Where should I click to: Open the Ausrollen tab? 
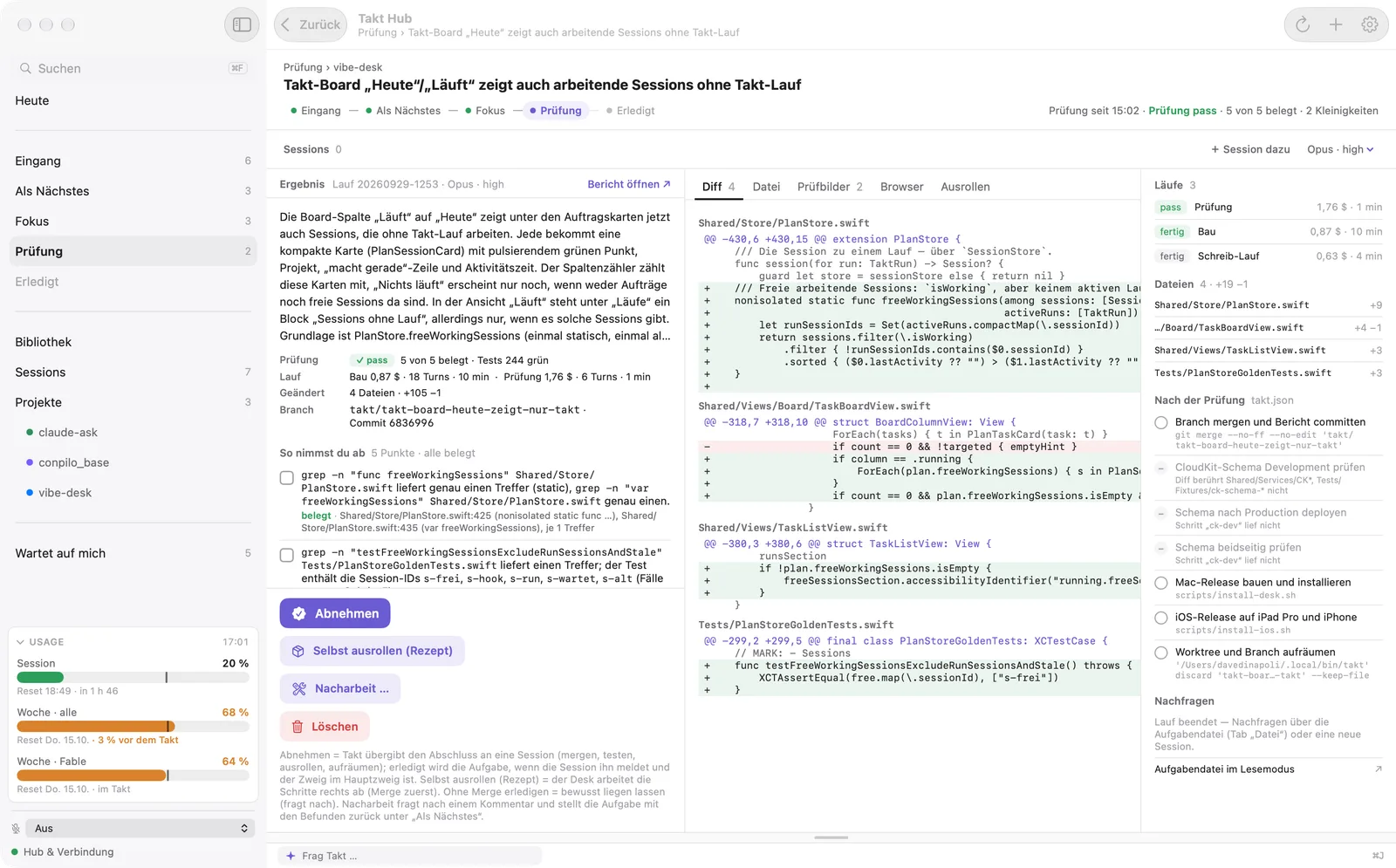(965, 187)
